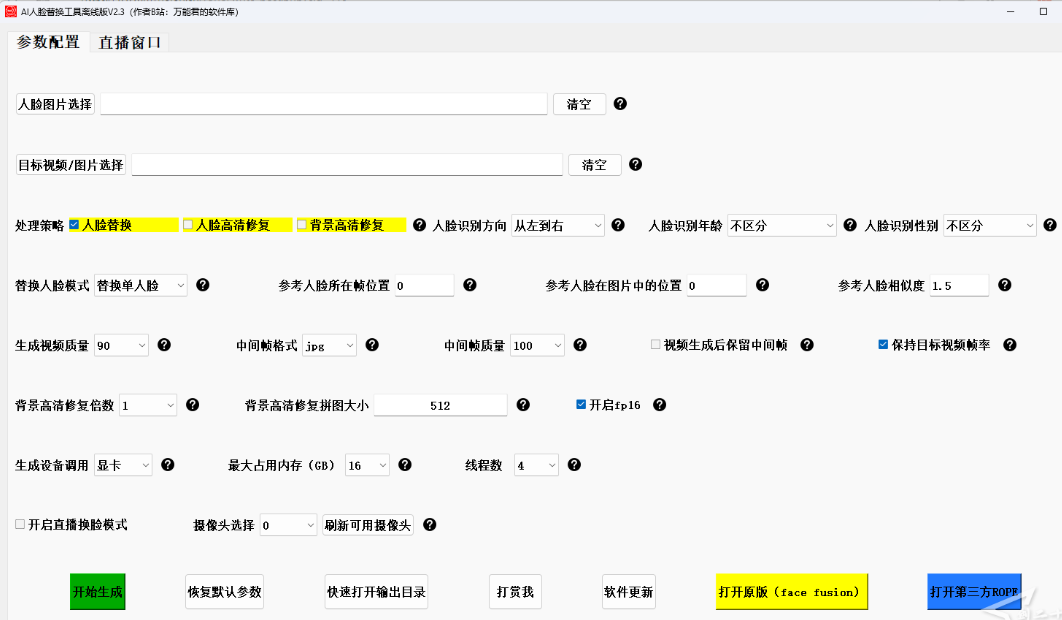Open the 人脸识别年龄 dropdown
The image size is (1062, 620).
coord(782,226)
